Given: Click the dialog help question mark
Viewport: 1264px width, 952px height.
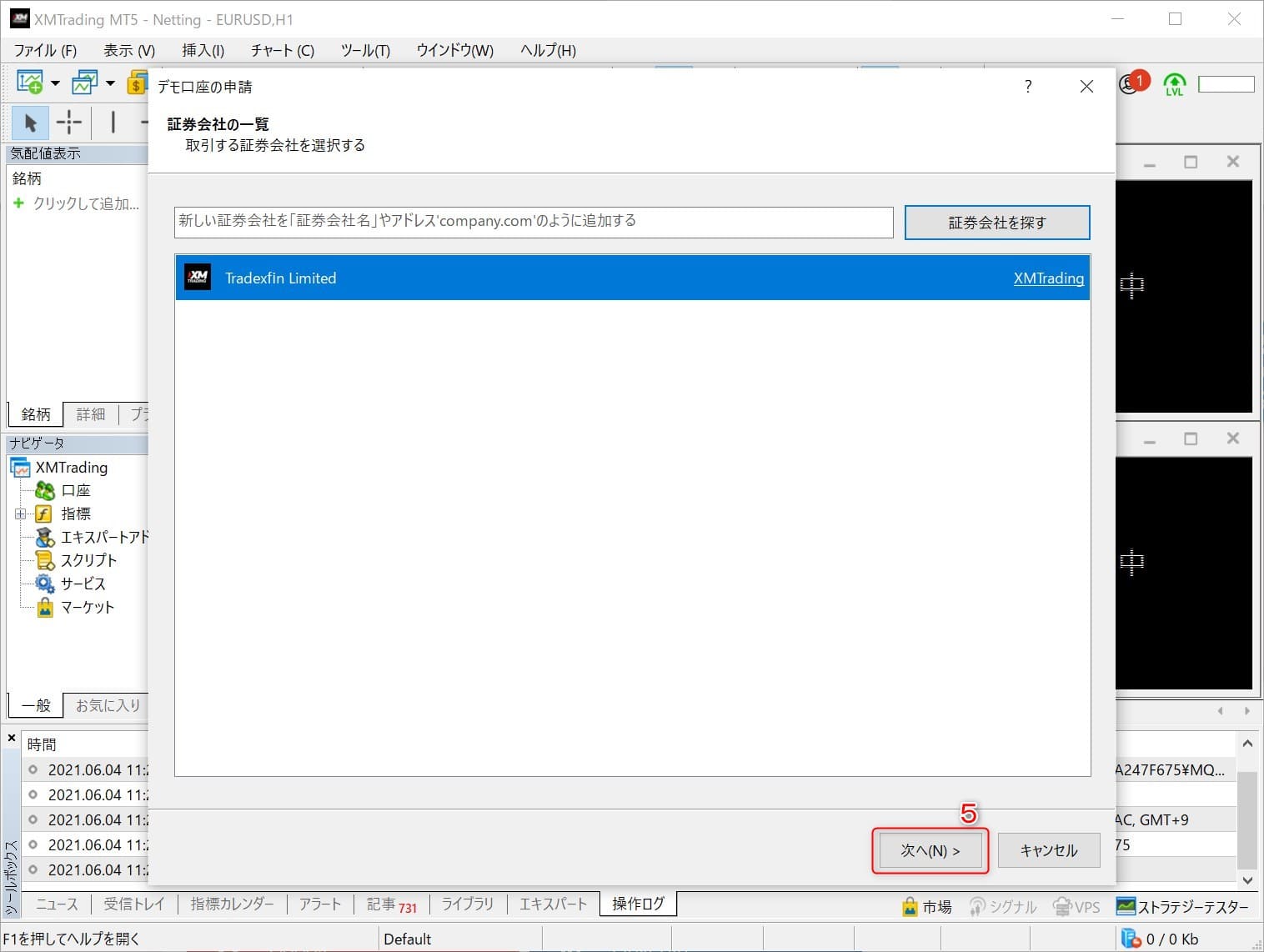Looking at the screenshot, I should [1028, 86].
